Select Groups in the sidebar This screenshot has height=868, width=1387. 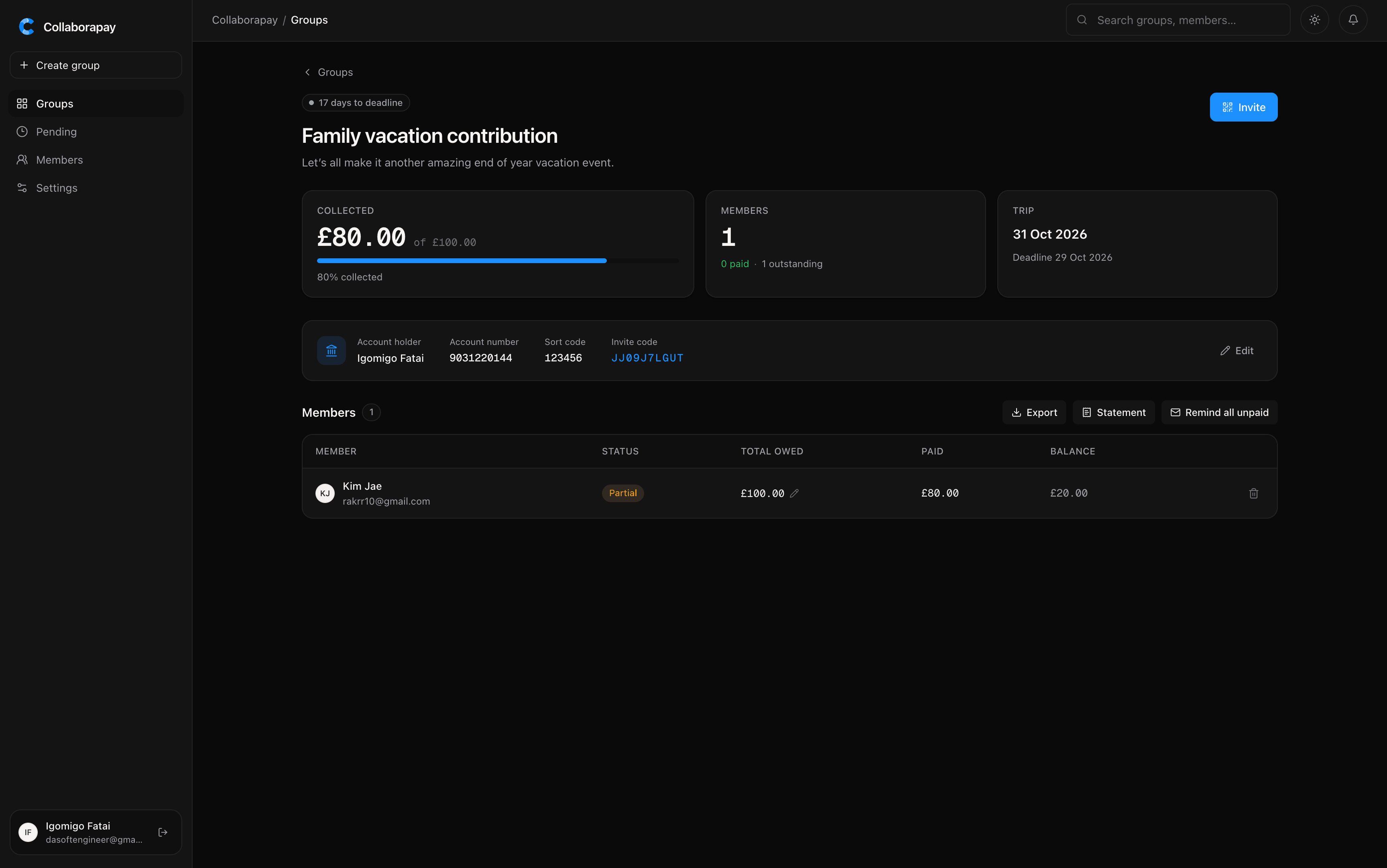tap(96, 104)
